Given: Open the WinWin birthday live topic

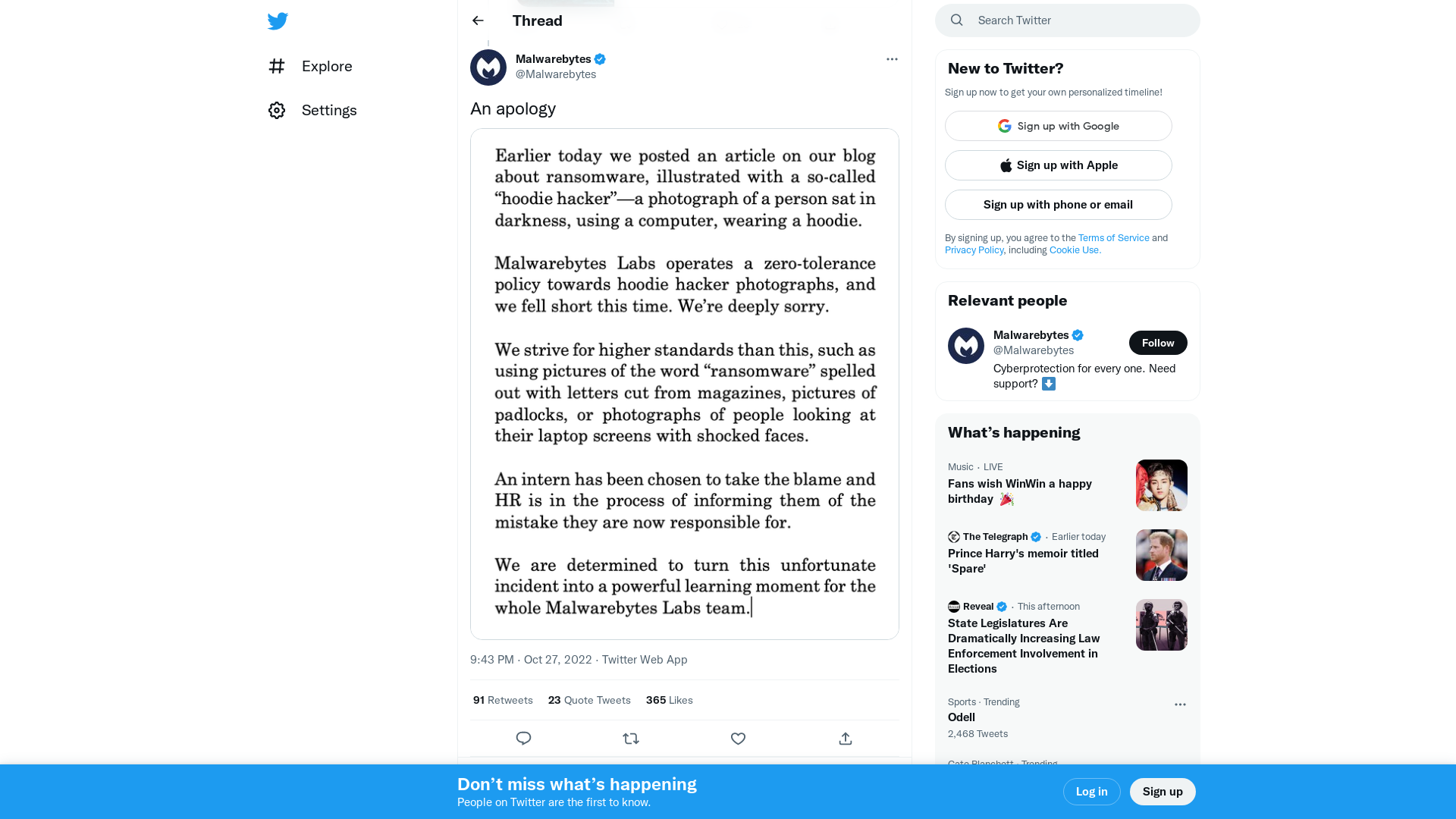Looking at the screenshot, I should (1019, 491).
